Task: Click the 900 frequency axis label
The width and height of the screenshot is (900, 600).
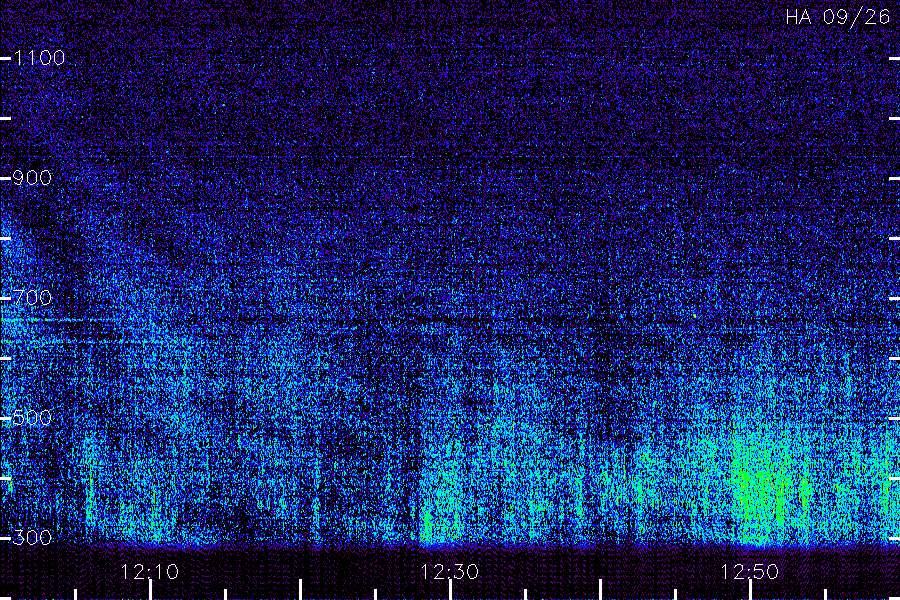Action: coord(32,178)
